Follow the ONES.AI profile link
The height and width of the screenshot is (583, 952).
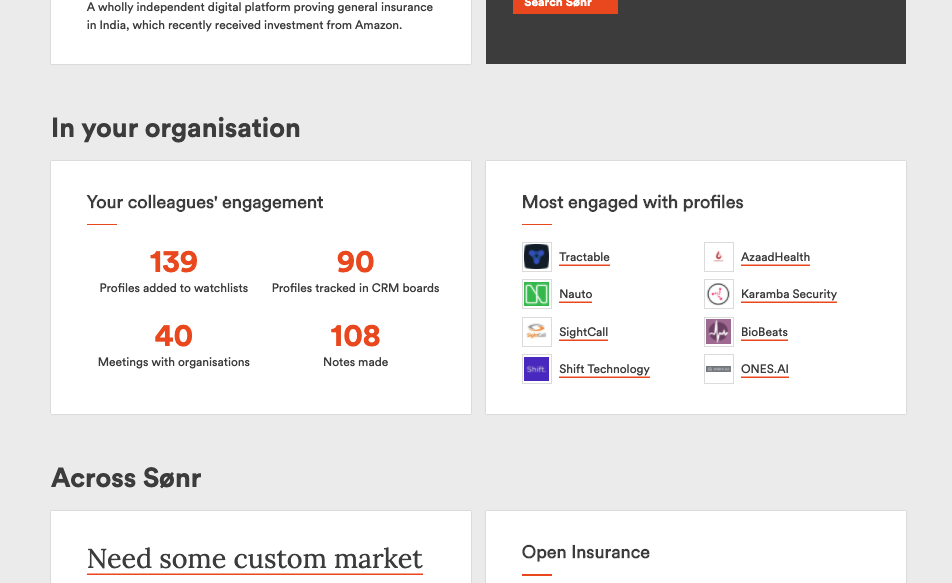(765, 369)
